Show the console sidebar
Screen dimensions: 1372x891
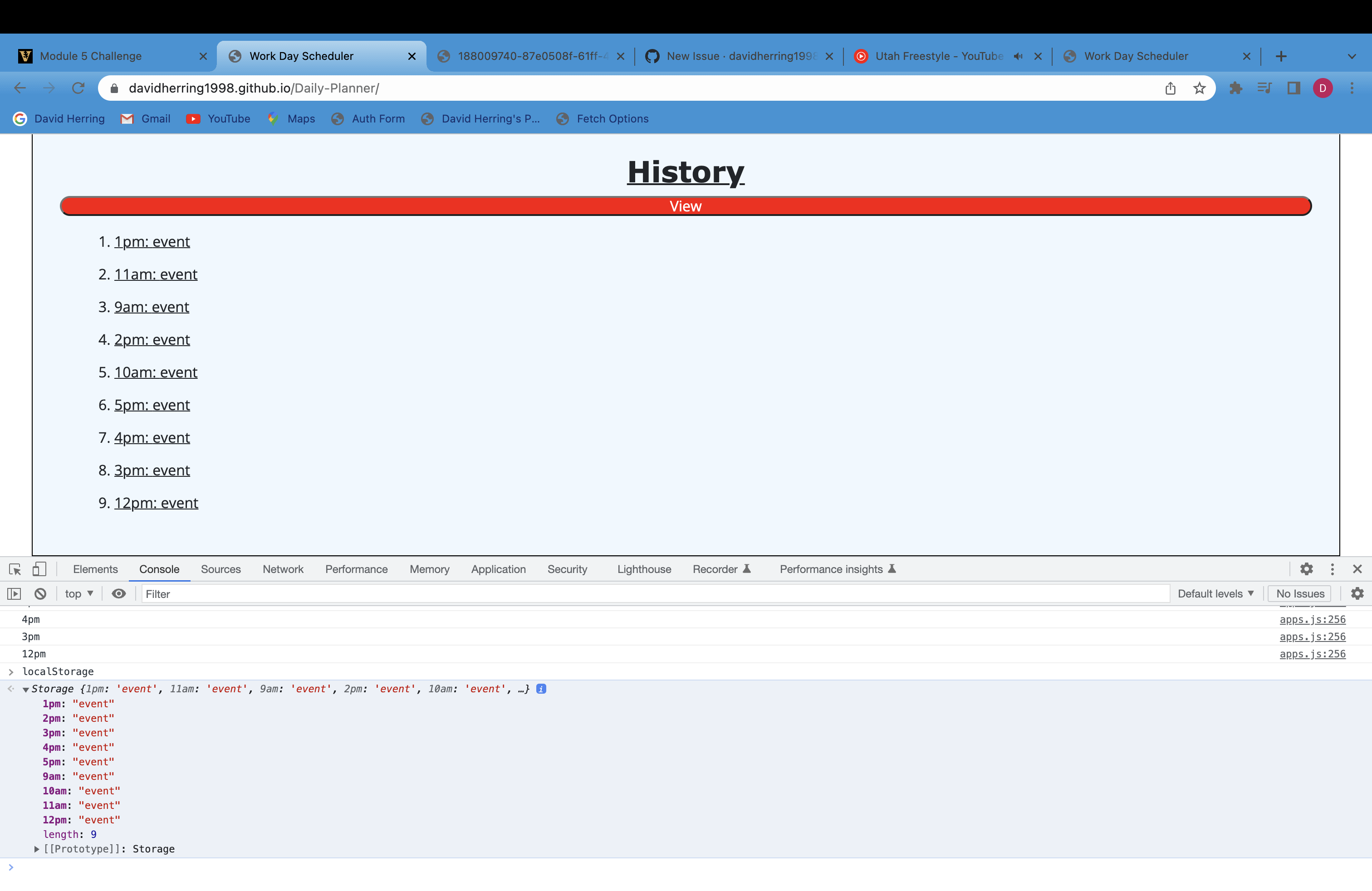coord(14,593)
